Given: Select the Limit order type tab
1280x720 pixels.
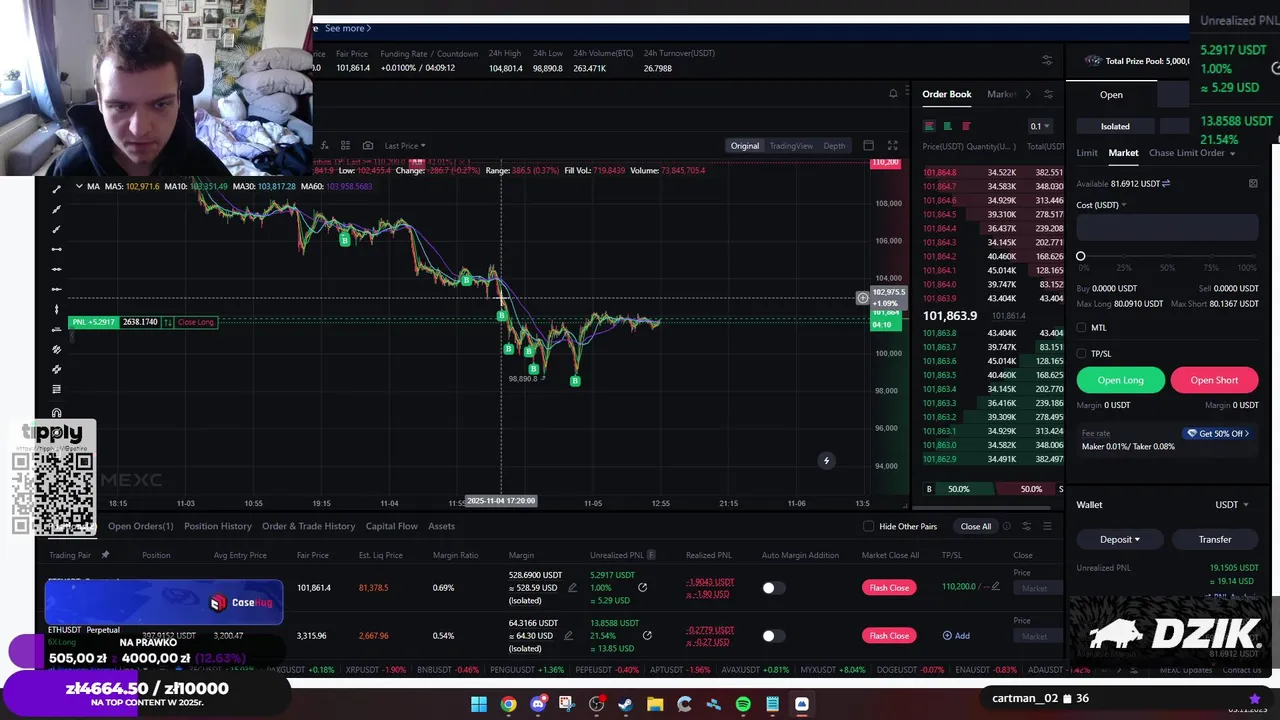Looking at the screenshot, I should [x=1087, y=153].
